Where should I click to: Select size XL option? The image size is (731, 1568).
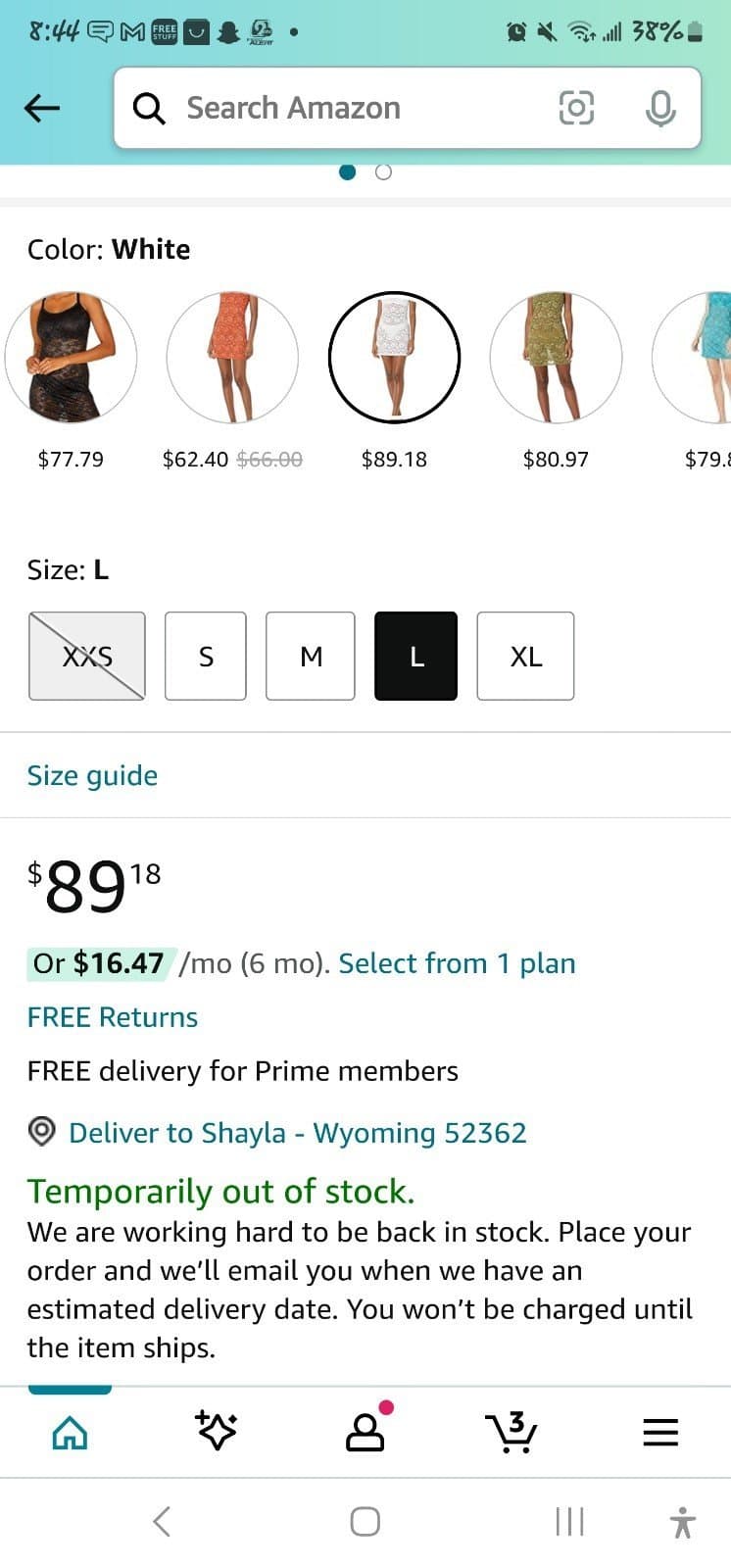[525, 656]
